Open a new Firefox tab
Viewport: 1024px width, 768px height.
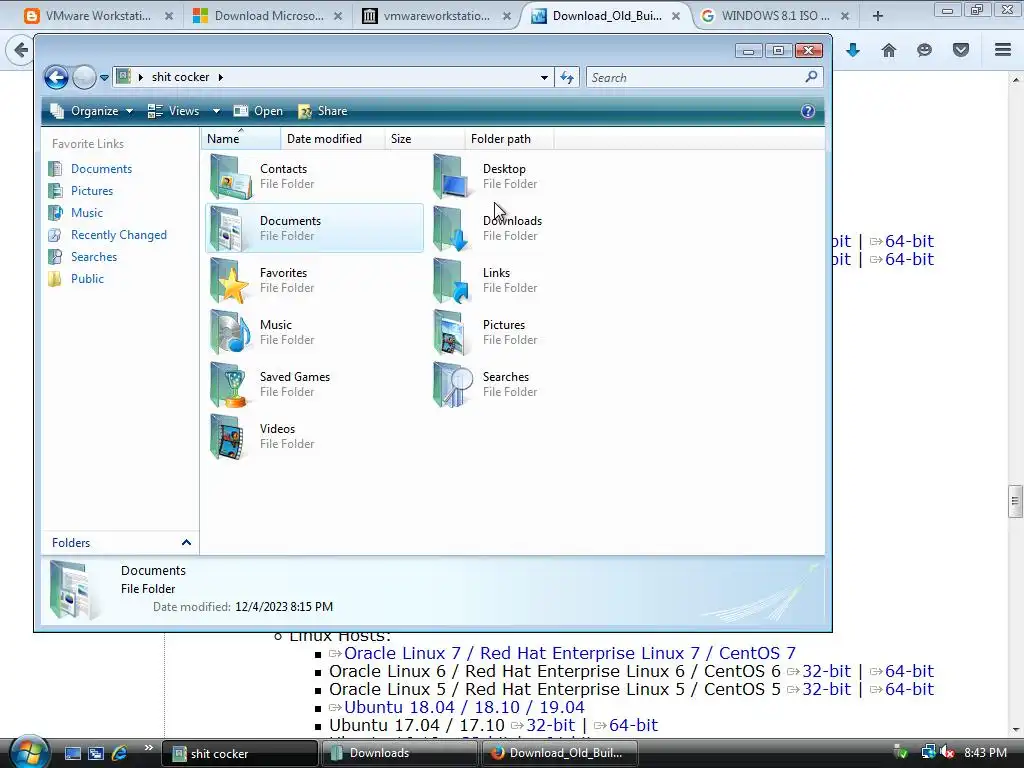878,16
